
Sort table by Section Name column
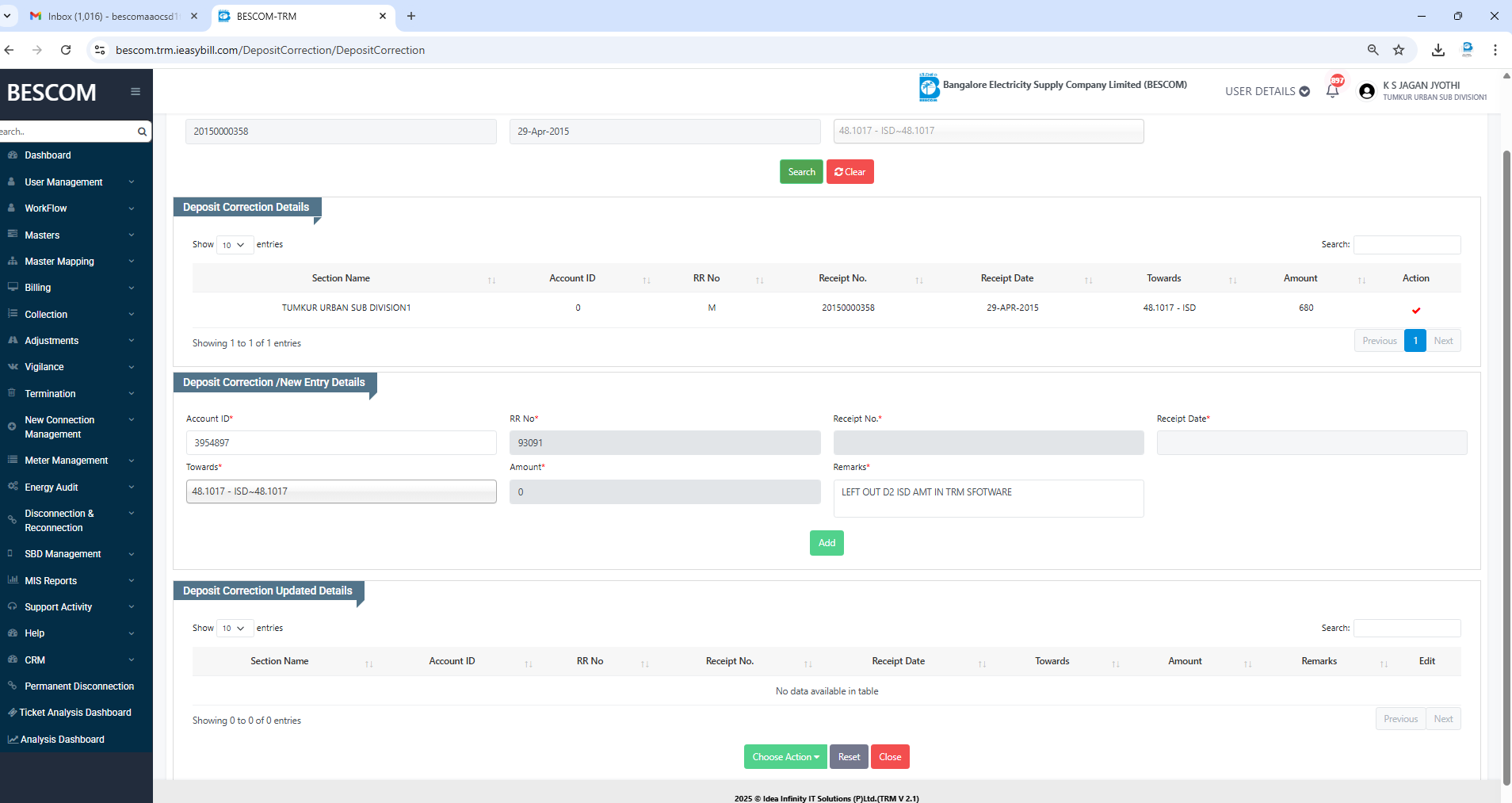pyautogui.click(x=341, y=278)
